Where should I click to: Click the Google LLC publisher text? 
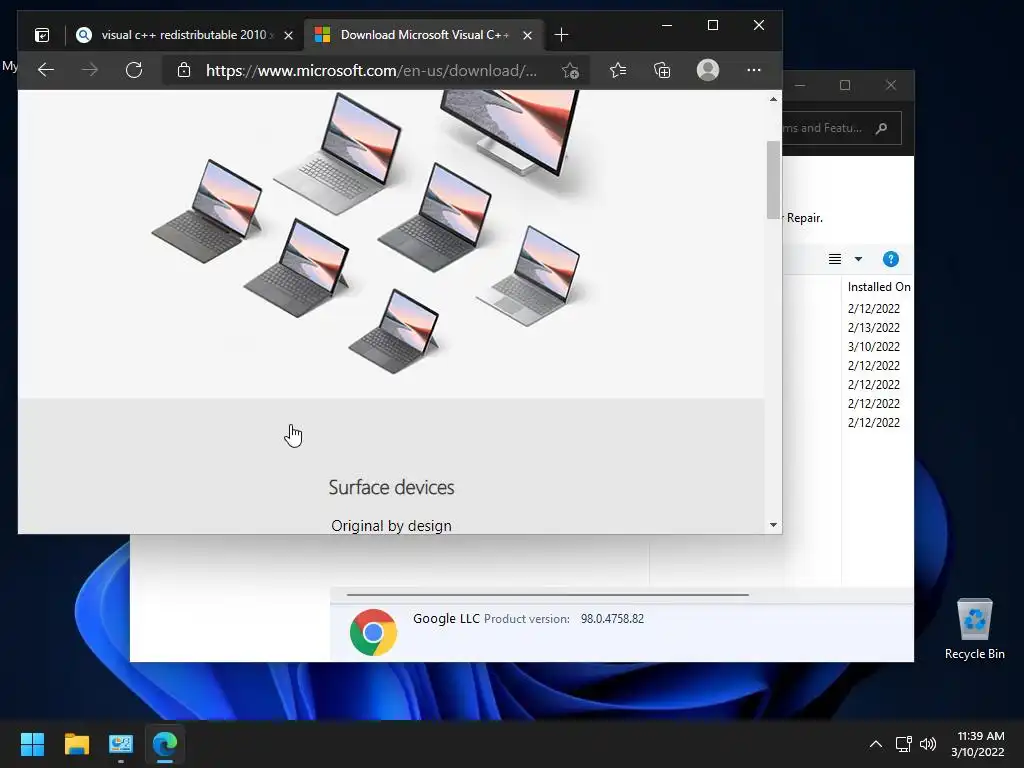pos(446,618)
